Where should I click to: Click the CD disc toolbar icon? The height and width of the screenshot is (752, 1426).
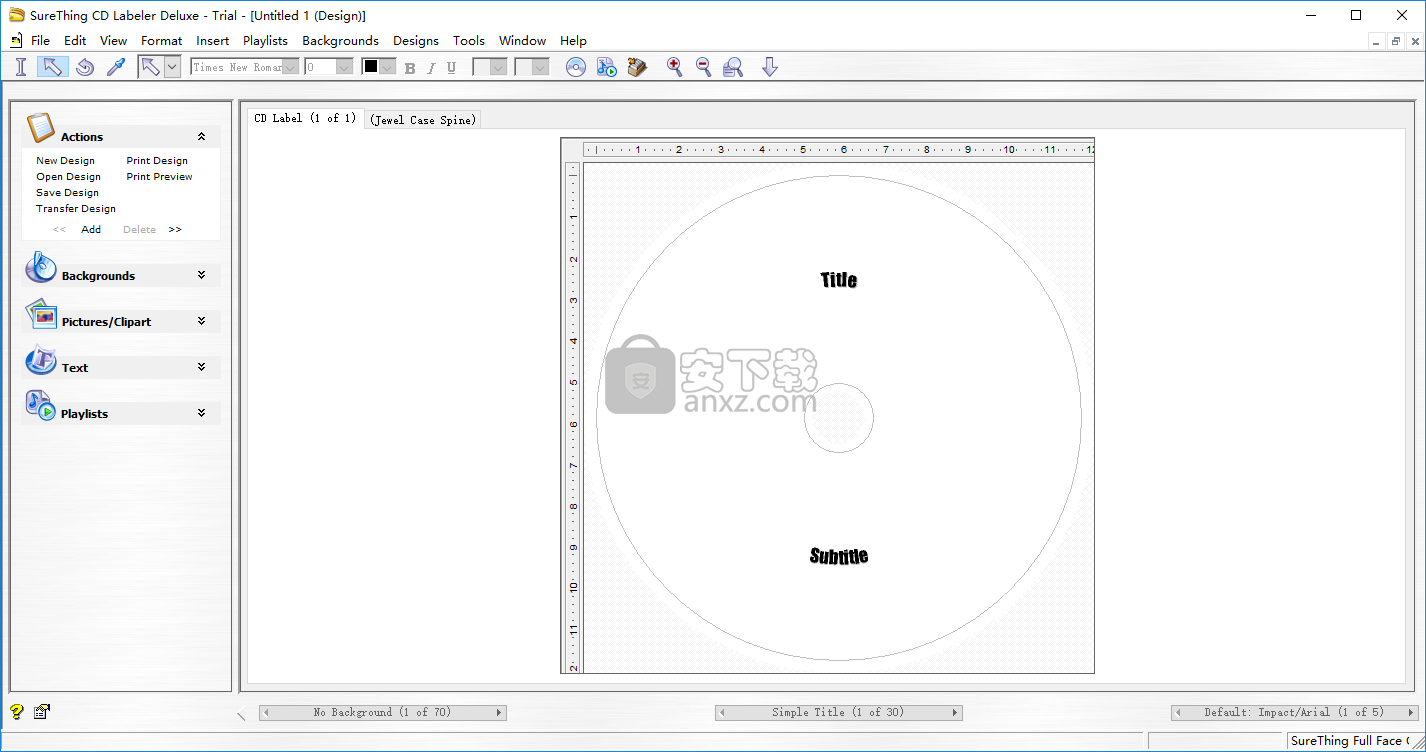(x=575, y=67)
